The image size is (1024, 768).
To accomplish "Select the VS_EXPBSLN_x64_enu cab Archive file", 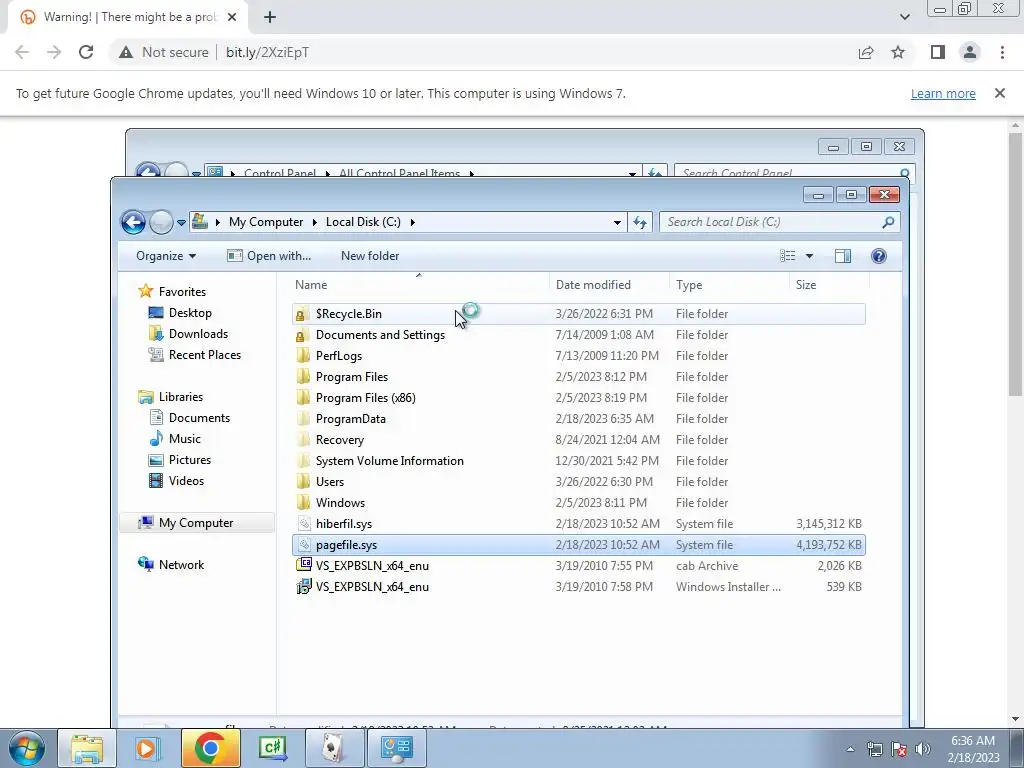I will 579,566.
